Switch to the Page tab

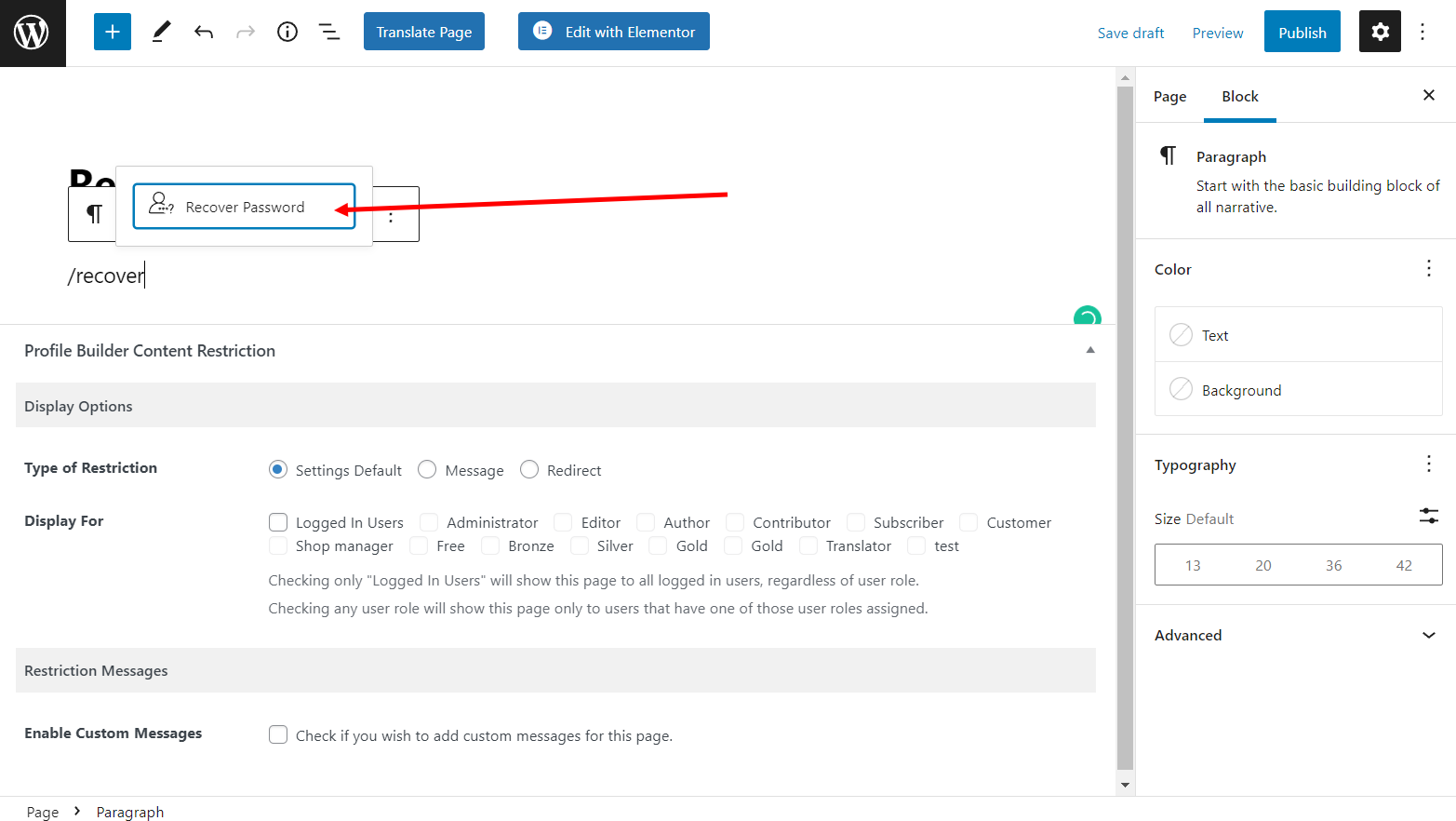[x=1169, y=97]
